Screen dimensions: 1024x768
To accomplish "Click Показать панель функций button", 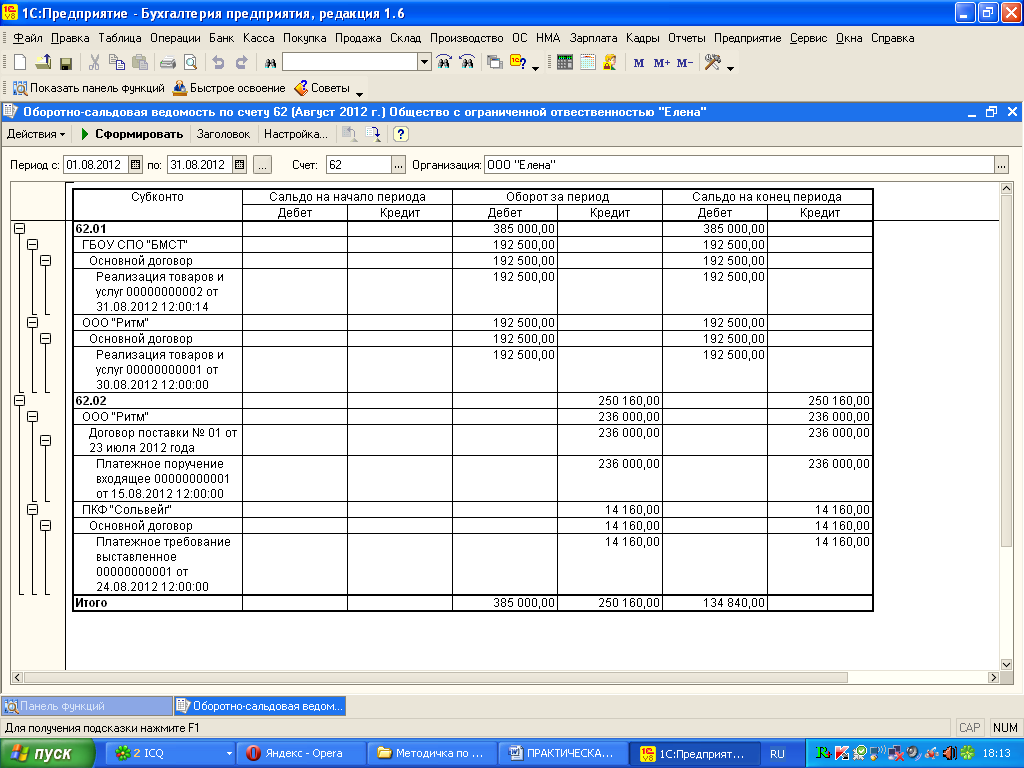I will coord(89,88).
